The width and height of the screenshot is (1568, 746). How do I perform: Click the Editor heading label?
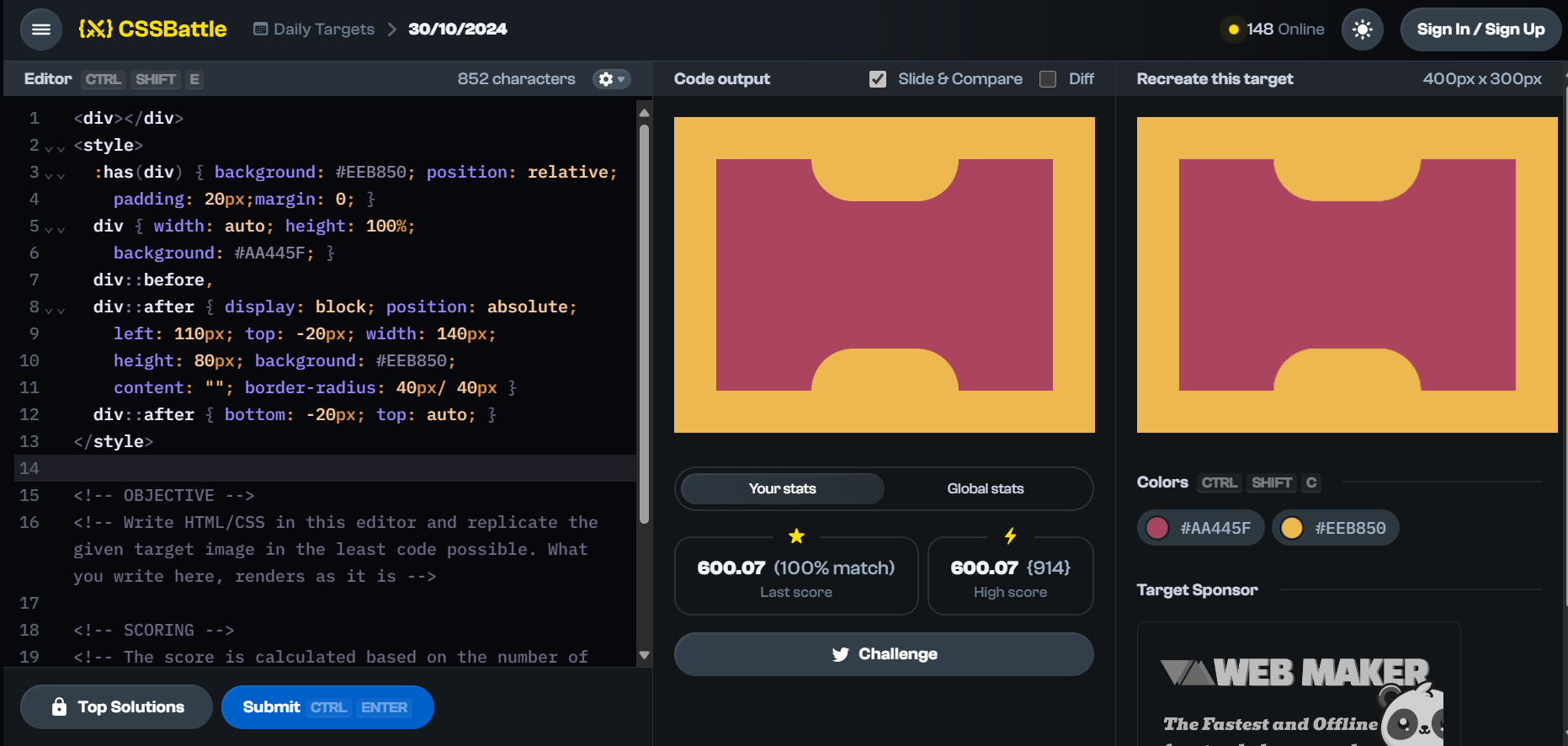[x=48, y=79]
